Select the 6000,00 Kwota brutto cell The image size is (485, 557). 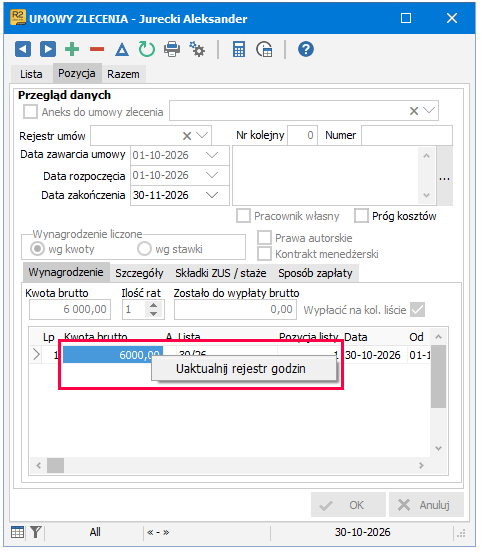pyautogui.click(x=113, y=355)
